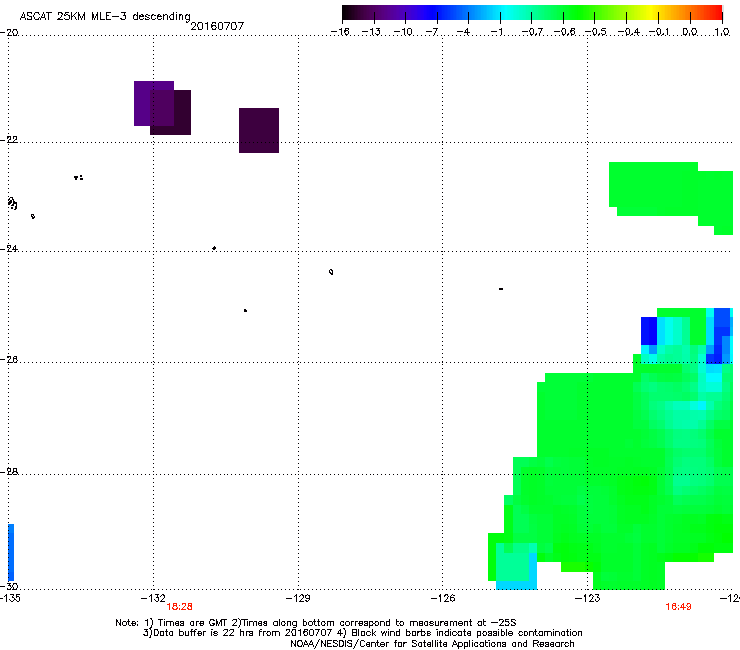This screenshot has height=650, width=740.
Task: Click the -129 longitude axis label
Action: 298,598
